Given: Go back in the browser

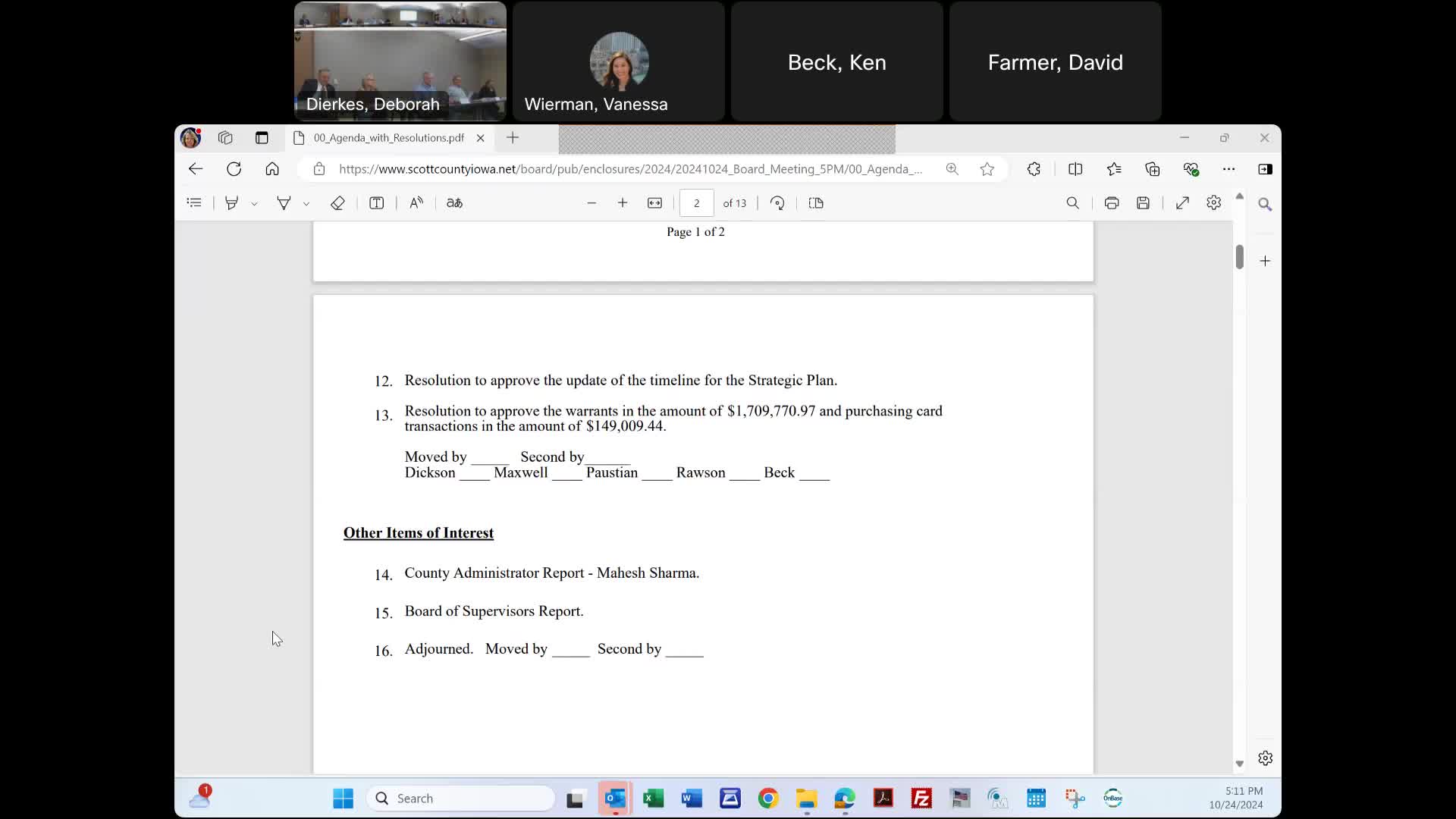Looking at the screenshot, I should (x=196, y=169).
